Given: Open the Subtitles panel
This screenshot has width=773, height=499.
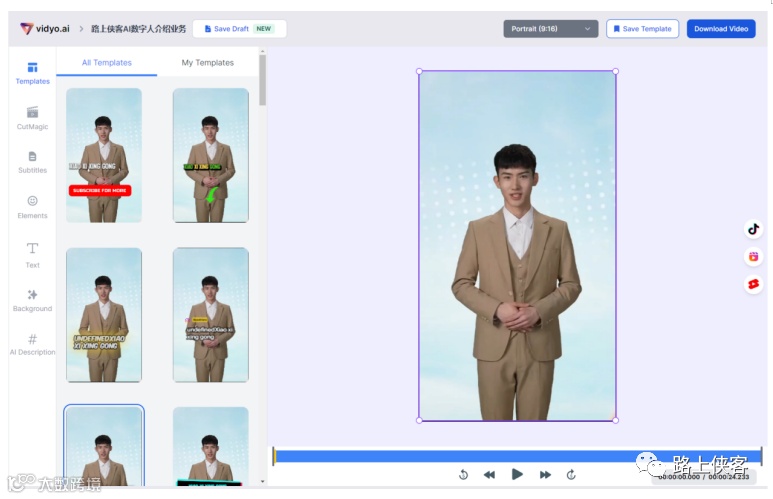Looking at the screenshot, I should 33,162.
